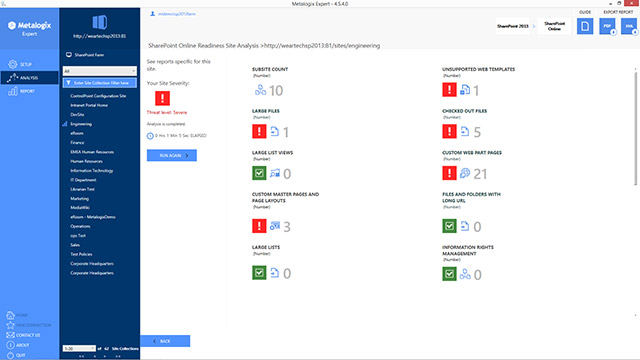Click the Run Again button
Viewport: 640px width, 360px height.
click(x=172, y=156)
